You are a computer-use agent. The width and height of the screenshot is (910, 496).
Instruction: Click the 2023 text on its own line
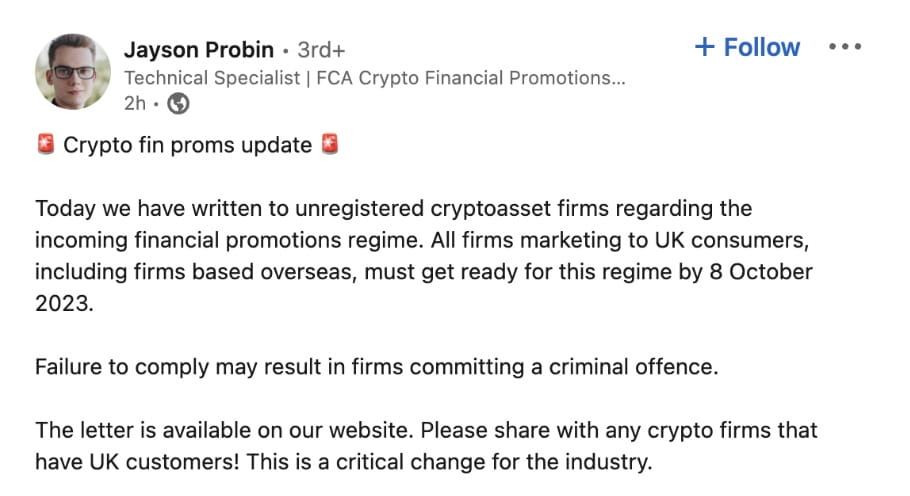point(63,303)
